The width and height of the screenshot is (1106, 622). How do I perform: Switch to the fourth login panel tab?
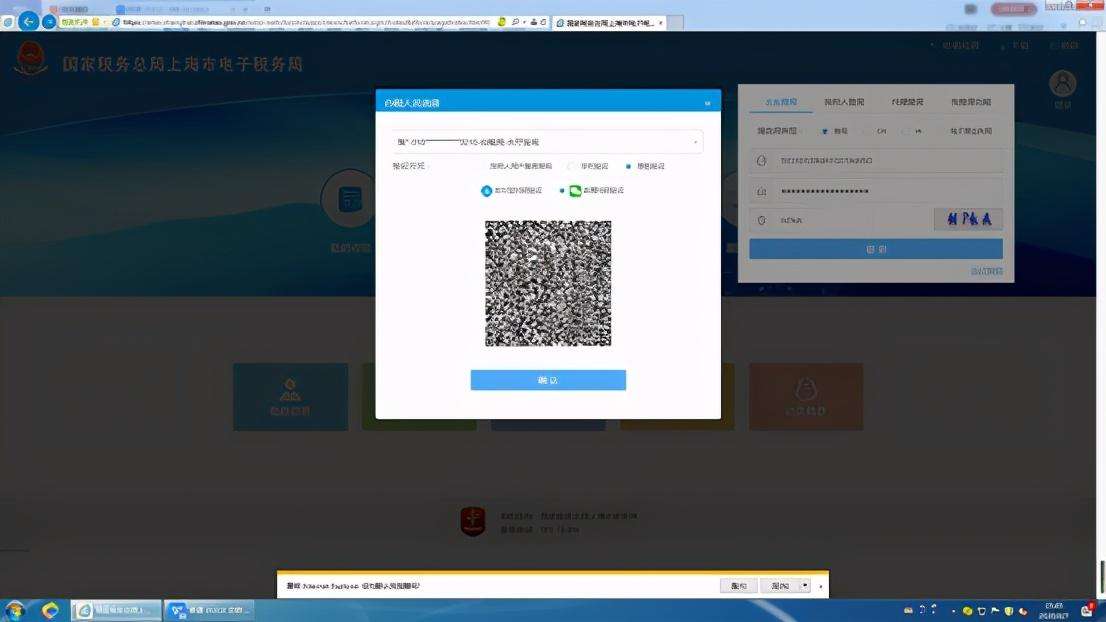(971, 102)
